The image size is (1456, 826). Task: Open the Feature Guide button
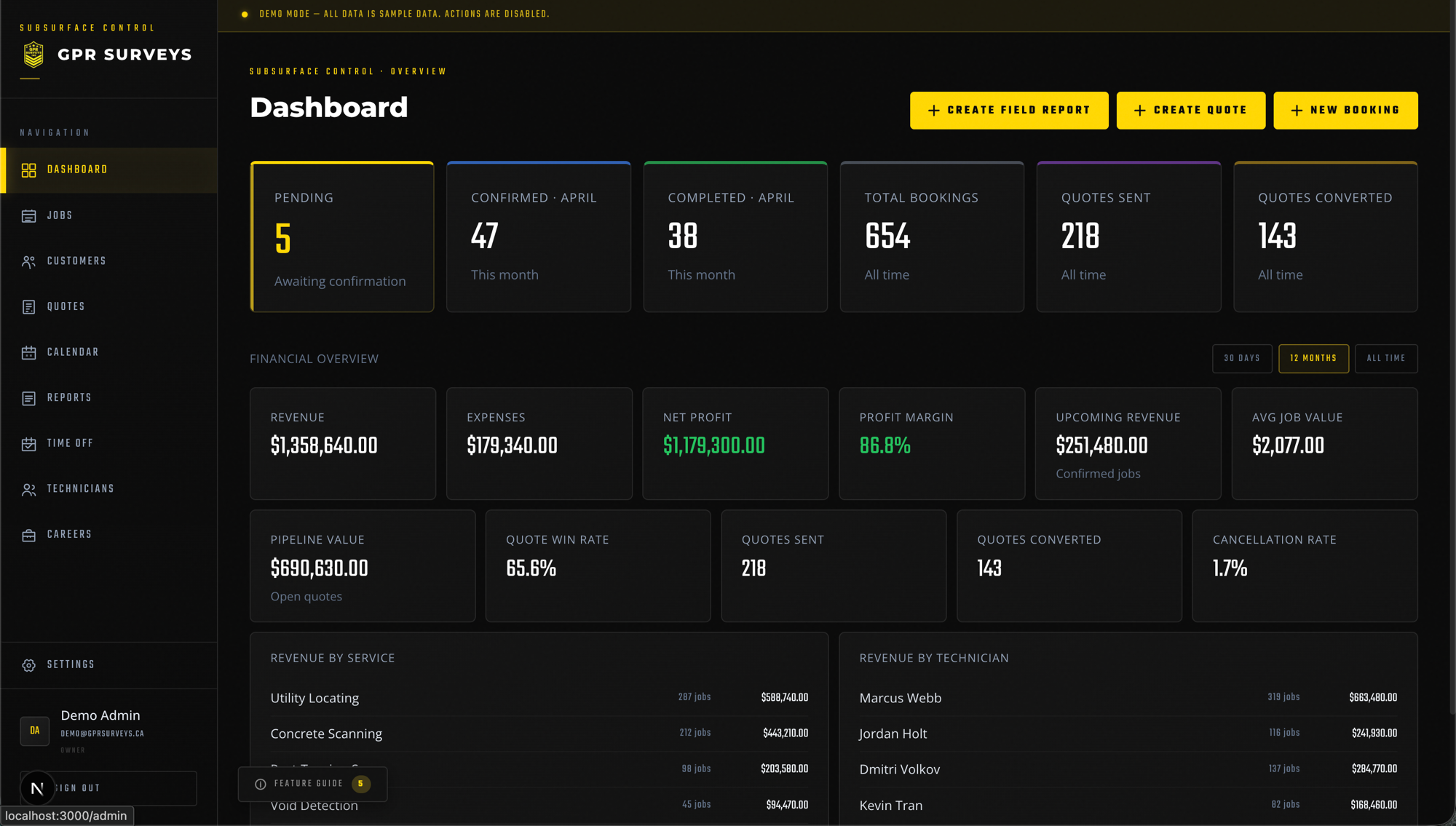click(x=312, y=784)
